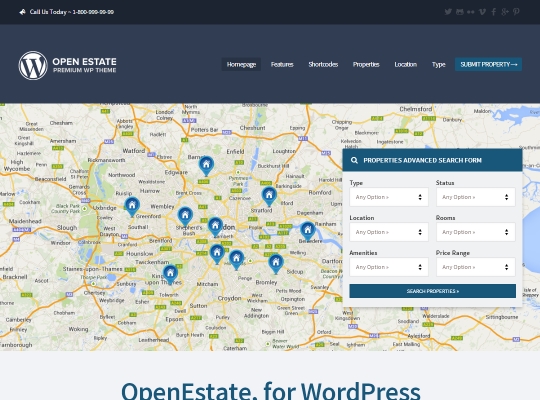This screenshot has height=400, width=540.
Task: Select the property pin above Stratford
Action: click(269, 196)
